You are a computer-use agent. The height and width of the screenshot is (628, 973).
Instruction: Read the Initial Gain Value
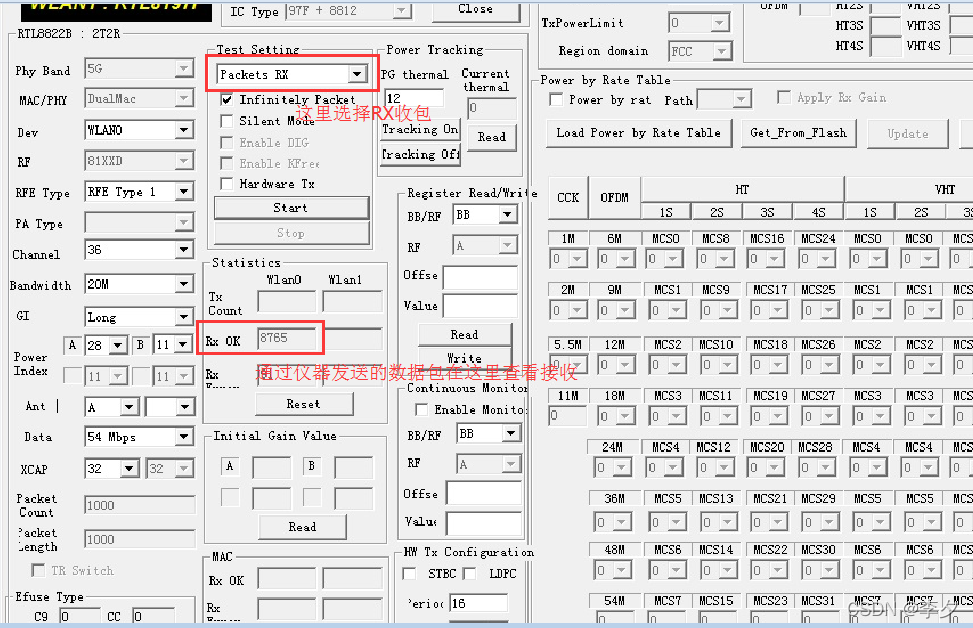point(302,527)
